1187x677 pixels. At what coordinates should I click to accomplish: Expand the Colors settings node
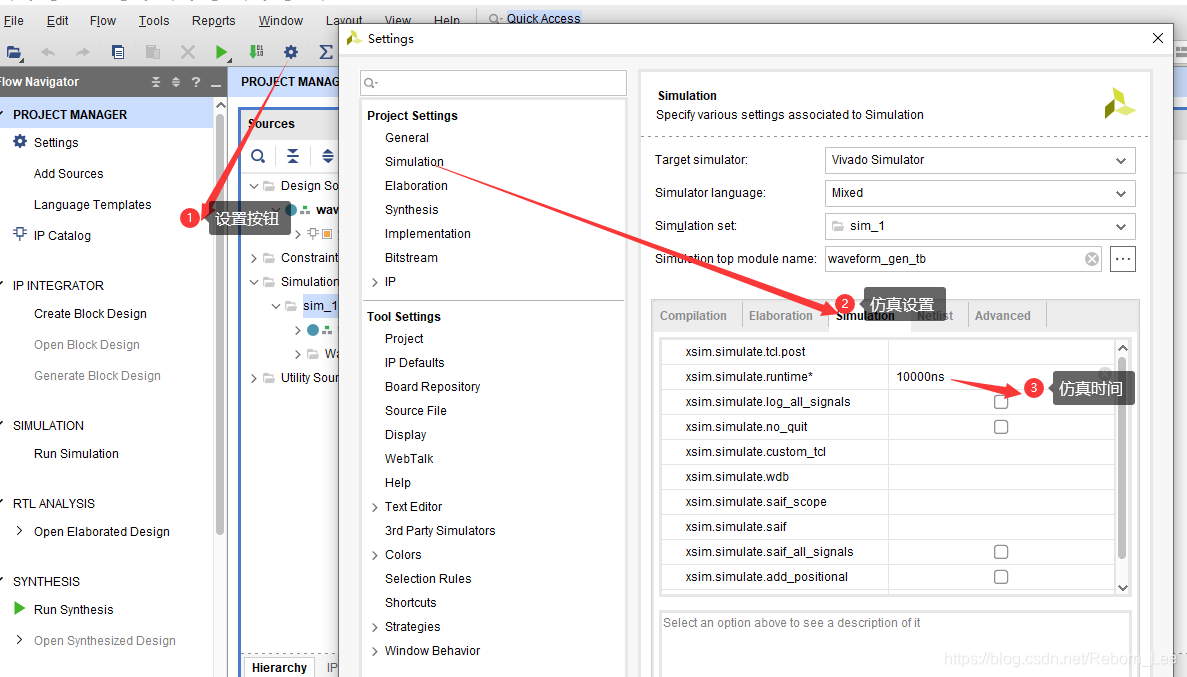click(375, 555)
